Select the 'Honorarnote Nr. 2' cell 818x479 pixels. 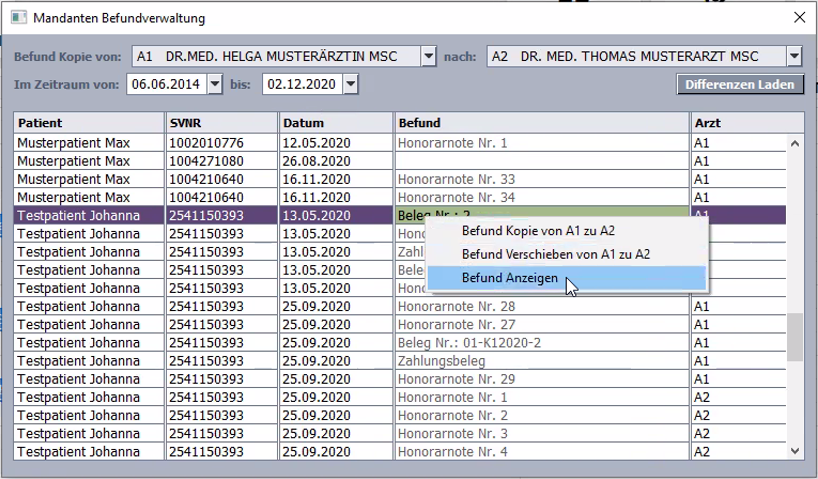(x=542, y=415)
